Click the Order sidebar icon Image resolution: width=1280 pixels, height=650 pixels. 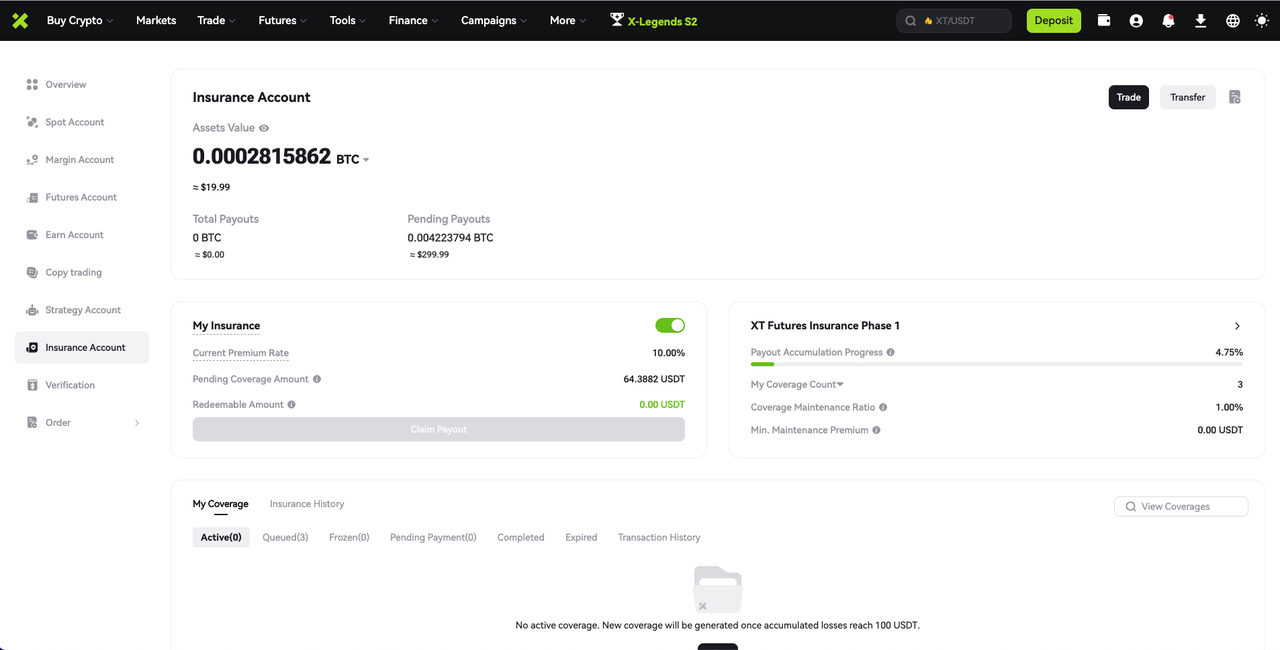tap(32, 422)
